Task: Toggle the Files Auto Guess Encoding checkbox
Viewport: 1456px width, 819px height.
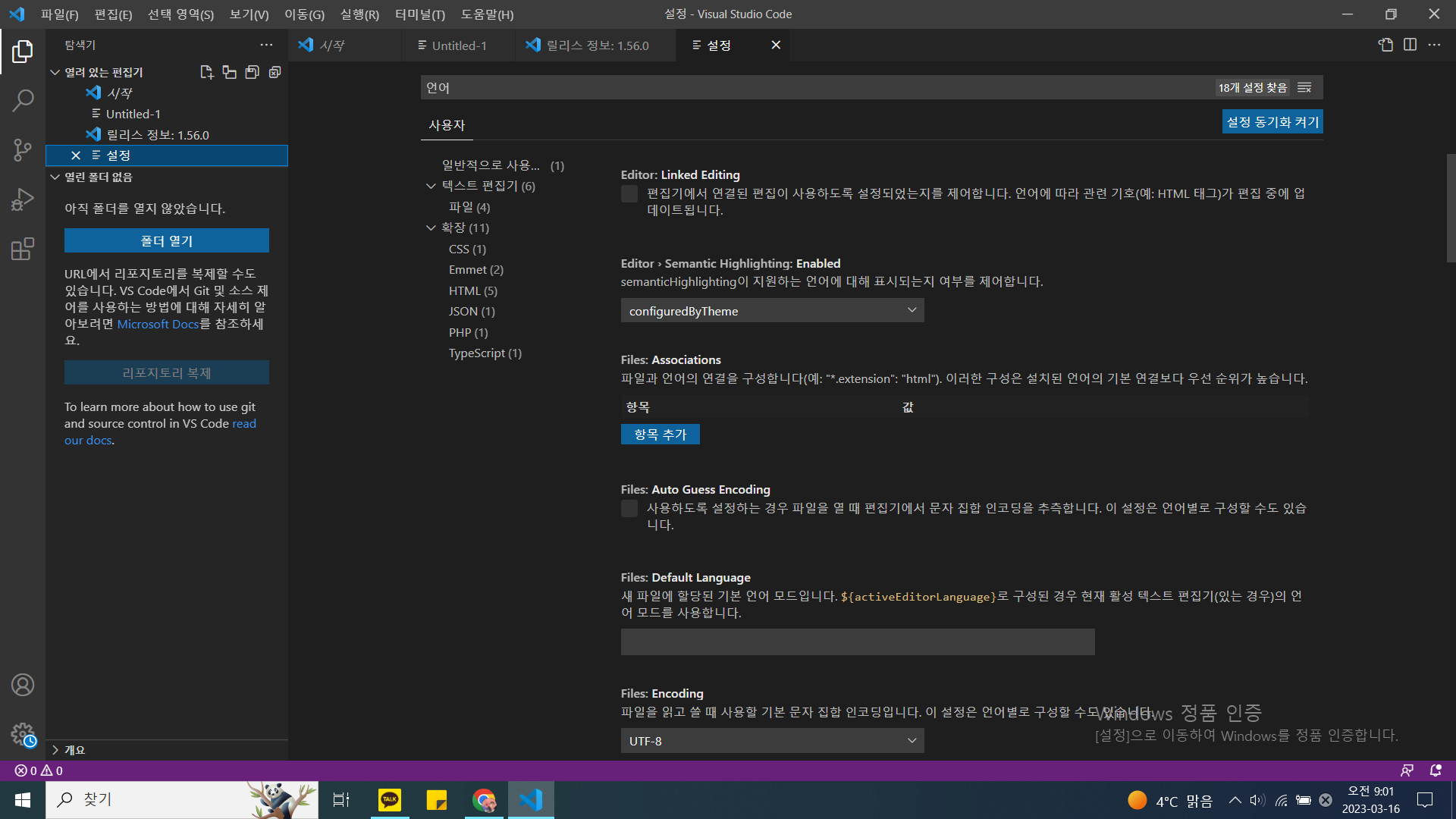Action: 629,509
